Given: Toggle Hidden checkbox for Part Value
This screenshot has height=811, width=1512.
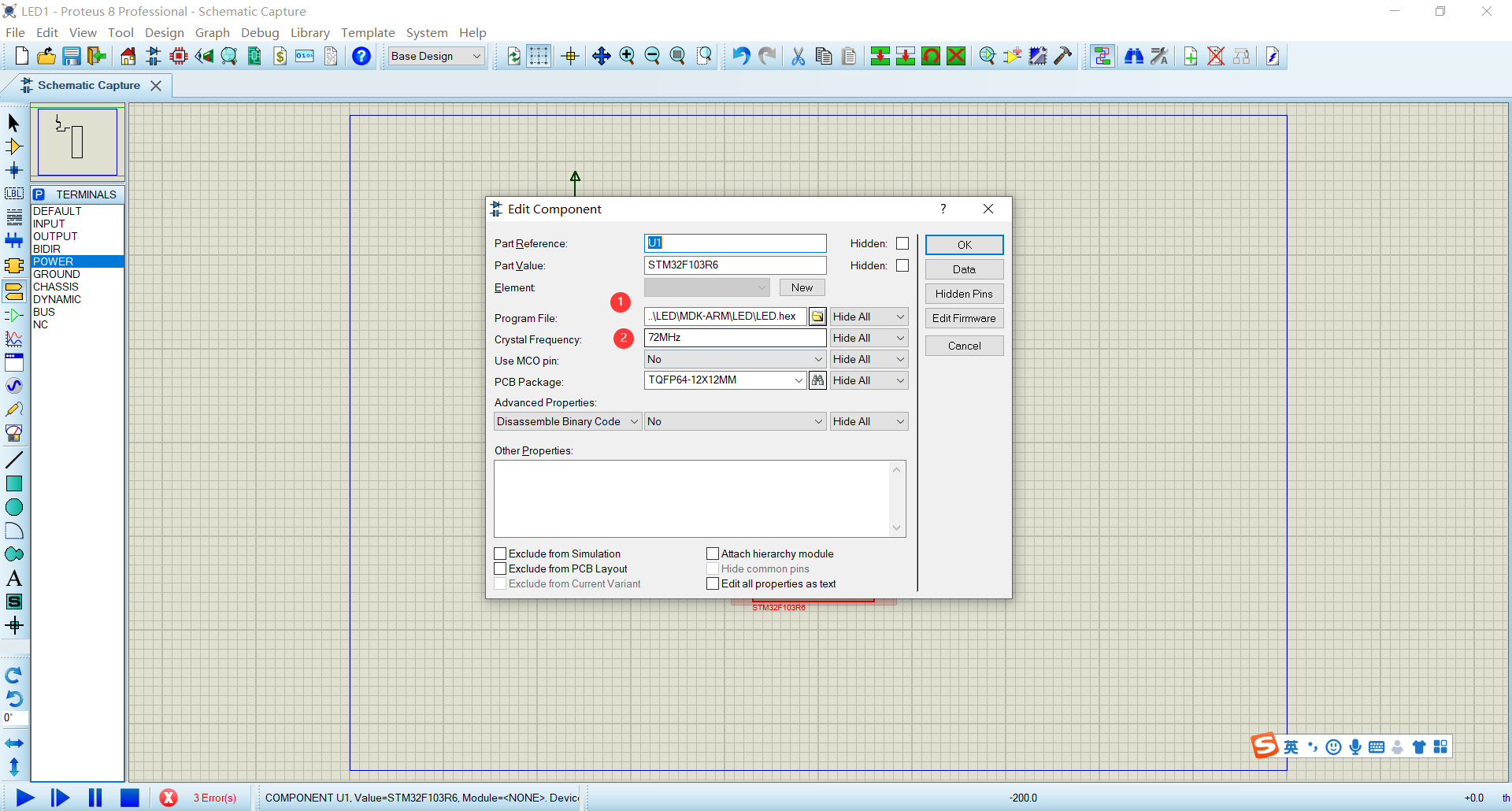Looking at the screenshot, I should pos(902,265).
